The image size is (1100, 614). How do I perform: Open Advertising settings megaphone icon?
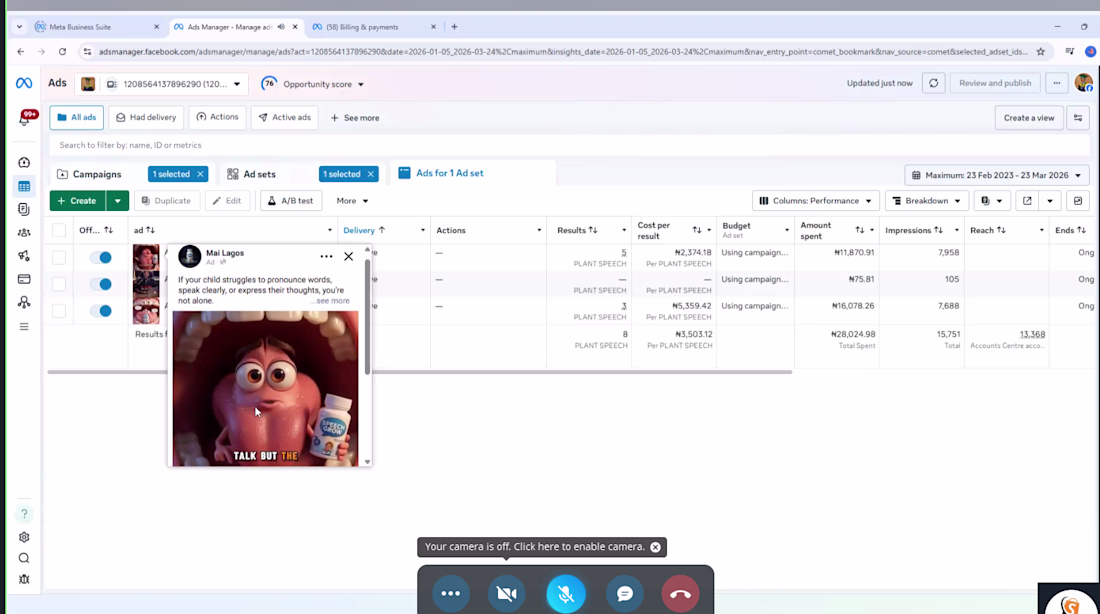coord(24,255)
